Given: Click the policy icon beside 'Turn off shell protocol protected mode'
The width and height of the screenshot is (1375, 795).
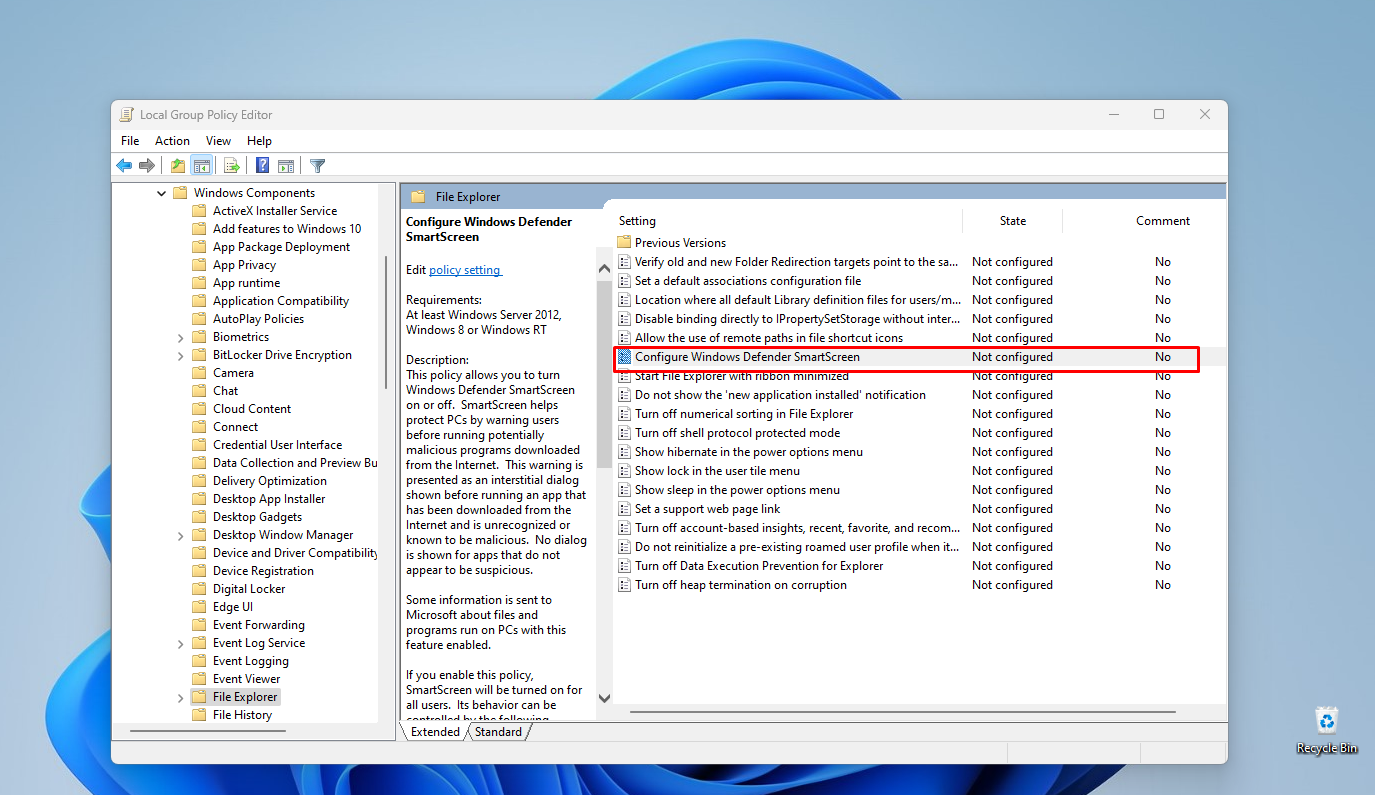Looking at the screenshot, I should coord(625,433).
